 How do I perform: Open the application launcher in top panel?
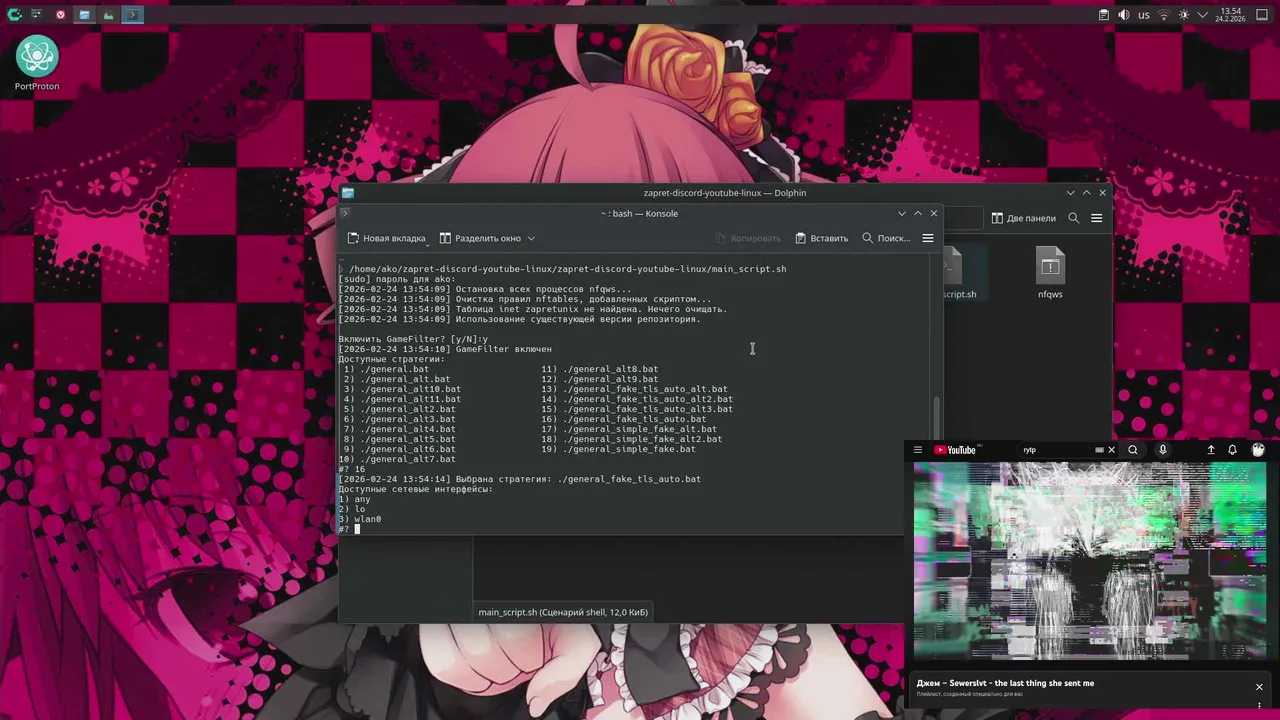pos(14,15)
